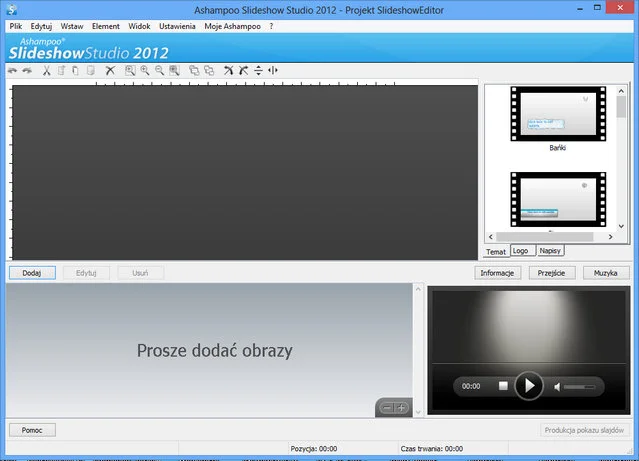639x461 pixels.
Task: Switch to the Napisy tab
Action: (x=550, y=251)
